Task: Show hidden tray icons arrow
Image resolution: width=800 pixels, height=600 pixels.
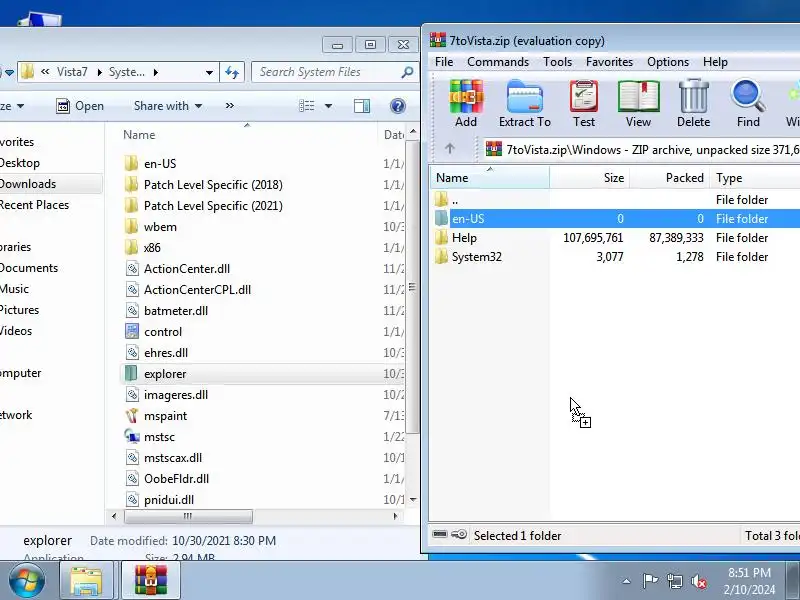Action: pyautogui.click(x=627, y=581)
